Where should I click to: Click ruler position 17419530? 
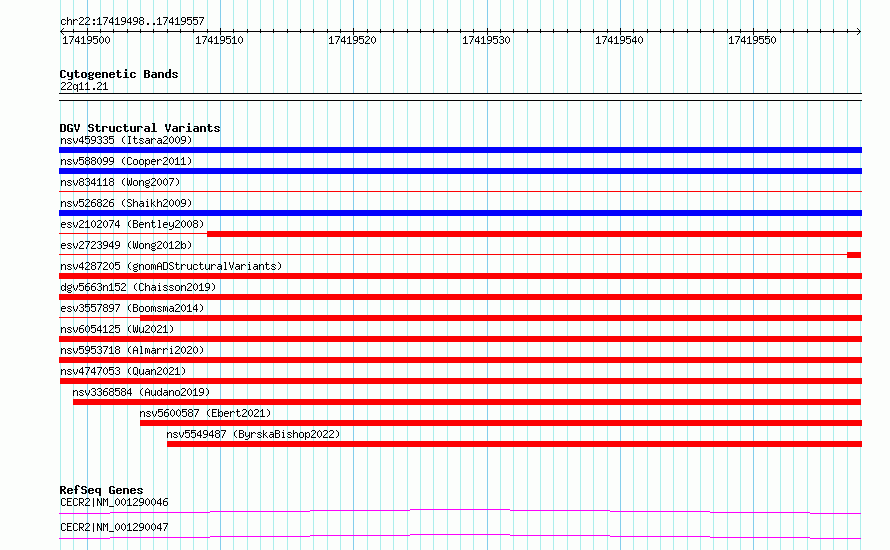click(x=486, y=40)
